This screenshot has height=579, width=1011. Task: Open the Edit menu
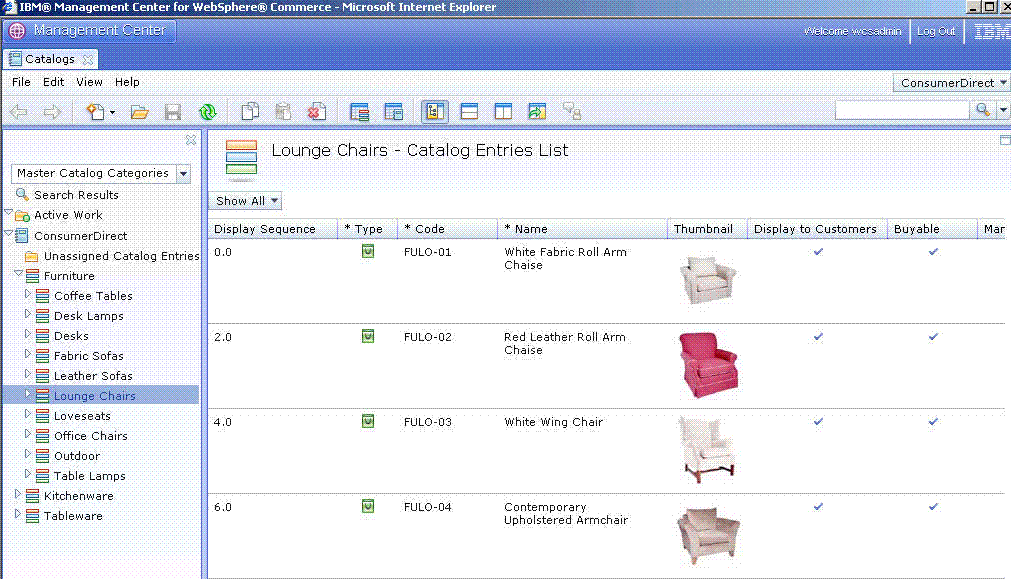tap(54, 82)
